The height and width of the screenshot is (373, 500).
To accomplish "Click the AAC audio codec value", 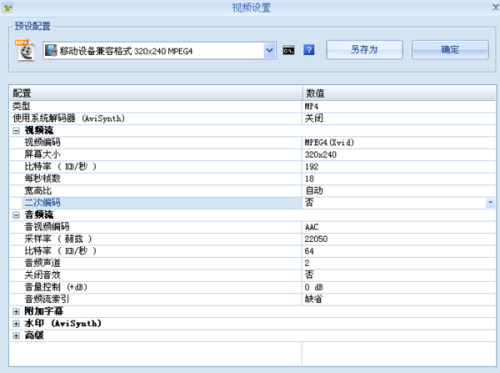I will tap(312, 227).
